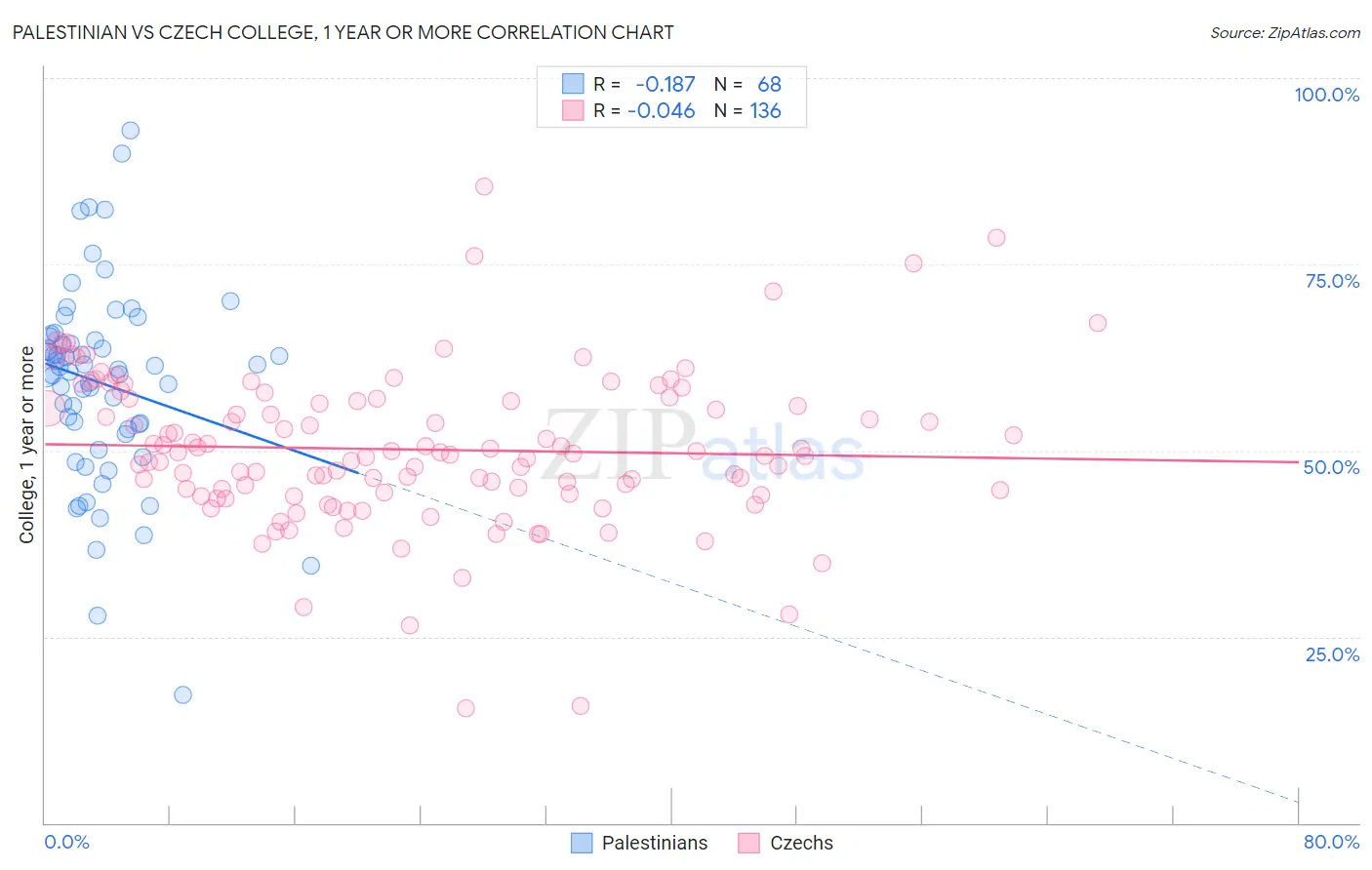The height and width of the screenshot is (870, 1372).
Task: Click the College, 1 year or more axis title
Action: (26, 445)
